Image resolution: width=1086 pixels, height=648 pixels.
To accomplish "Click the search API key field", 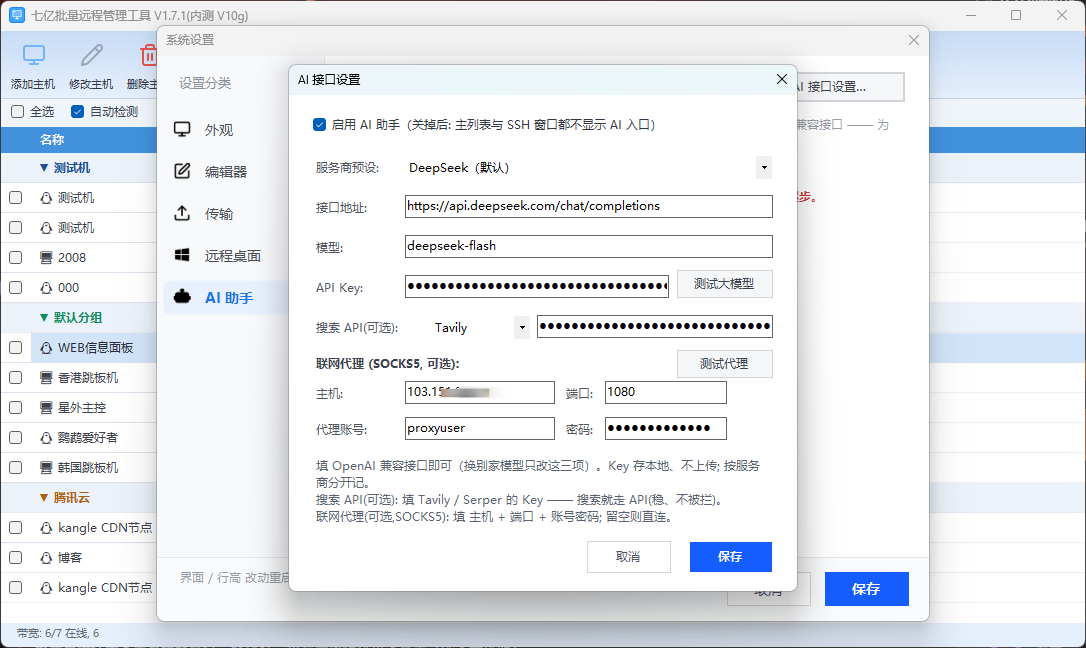I will pyautogui.click(x=655, y=327).
